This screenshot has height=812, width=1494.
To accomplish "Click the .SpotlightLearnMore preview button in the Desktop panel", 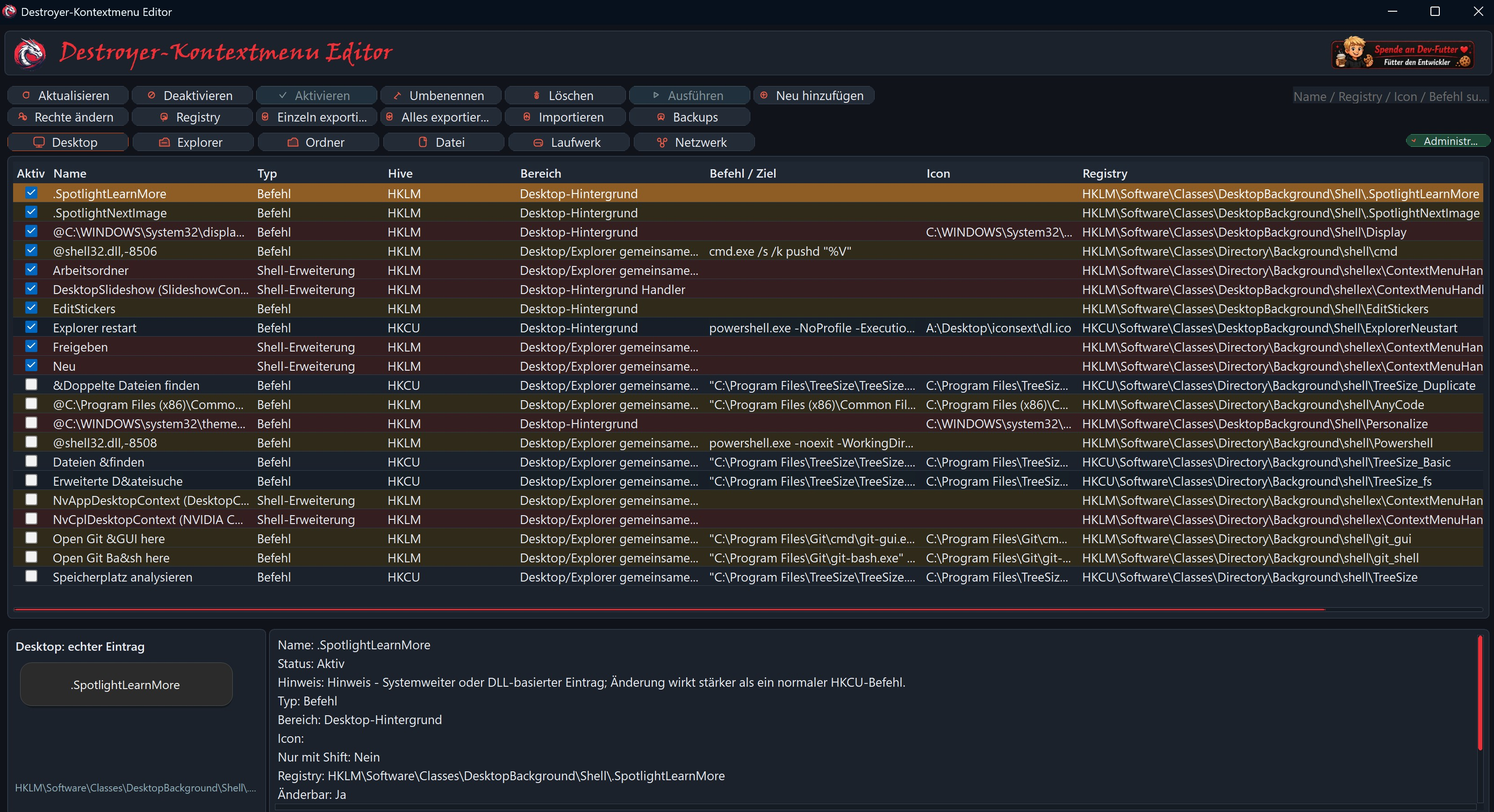I will click(x=126, y=684).
